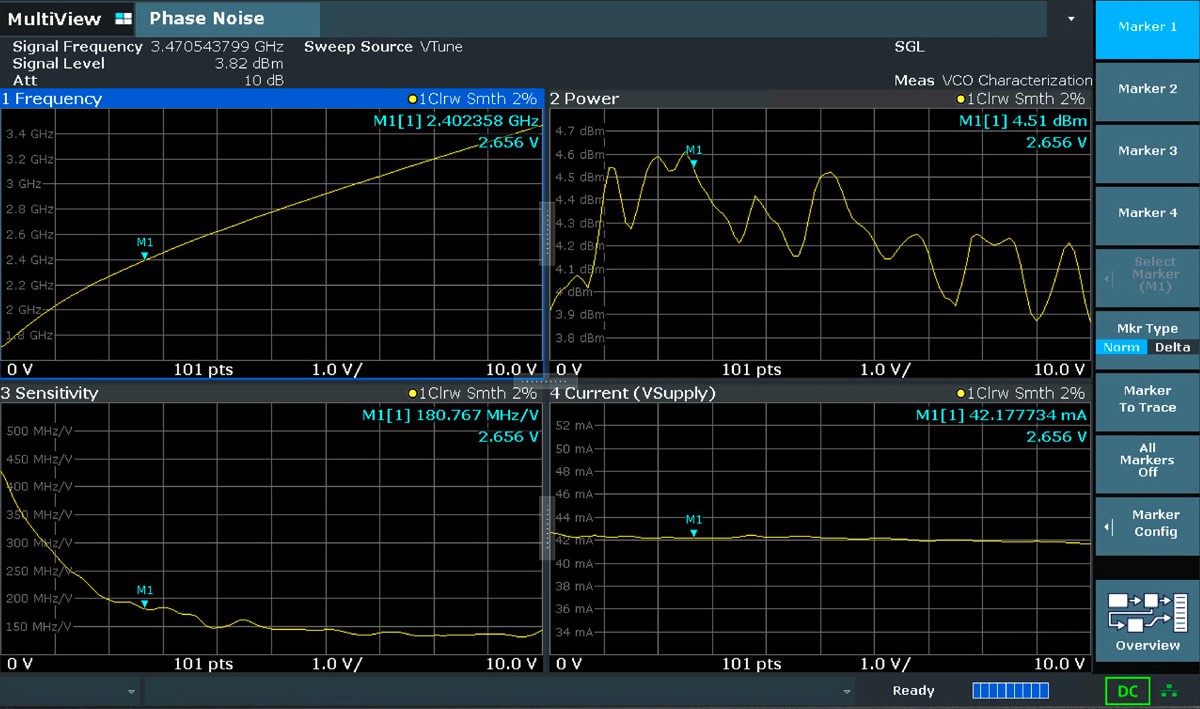The image size is (1200, 709).
Task: Open the Overview configuration diagram
Action: tap(1147, 620)
